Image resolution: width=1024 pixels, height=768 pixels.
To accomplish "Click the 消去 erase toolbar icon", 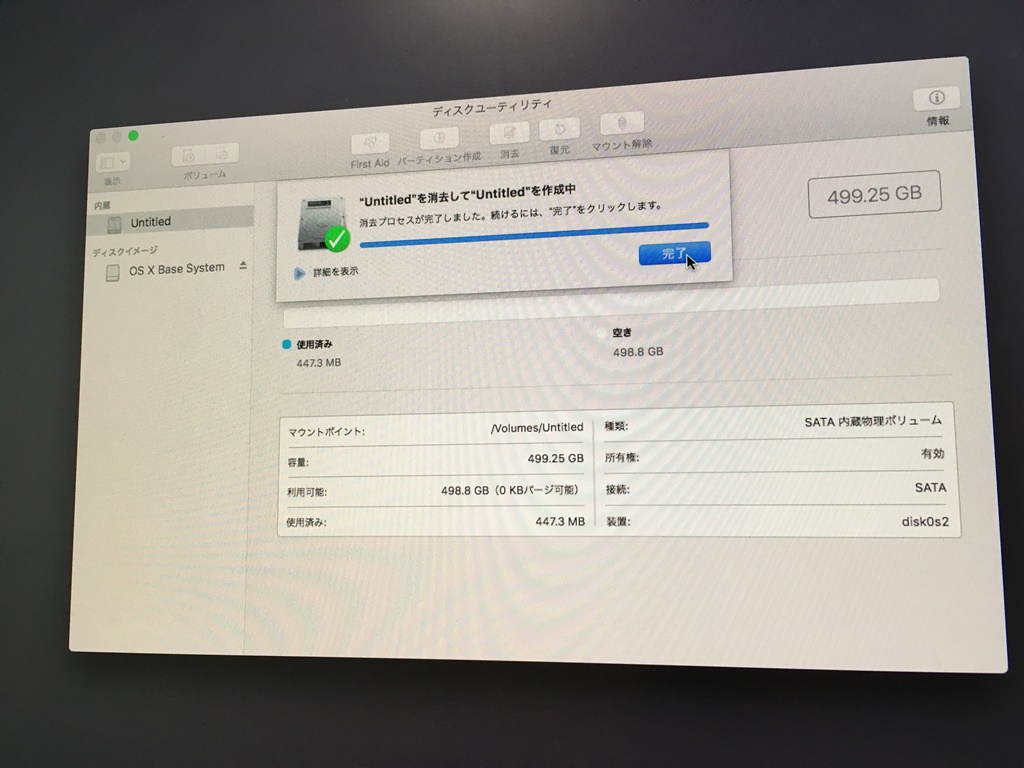I will coord(509,133).
